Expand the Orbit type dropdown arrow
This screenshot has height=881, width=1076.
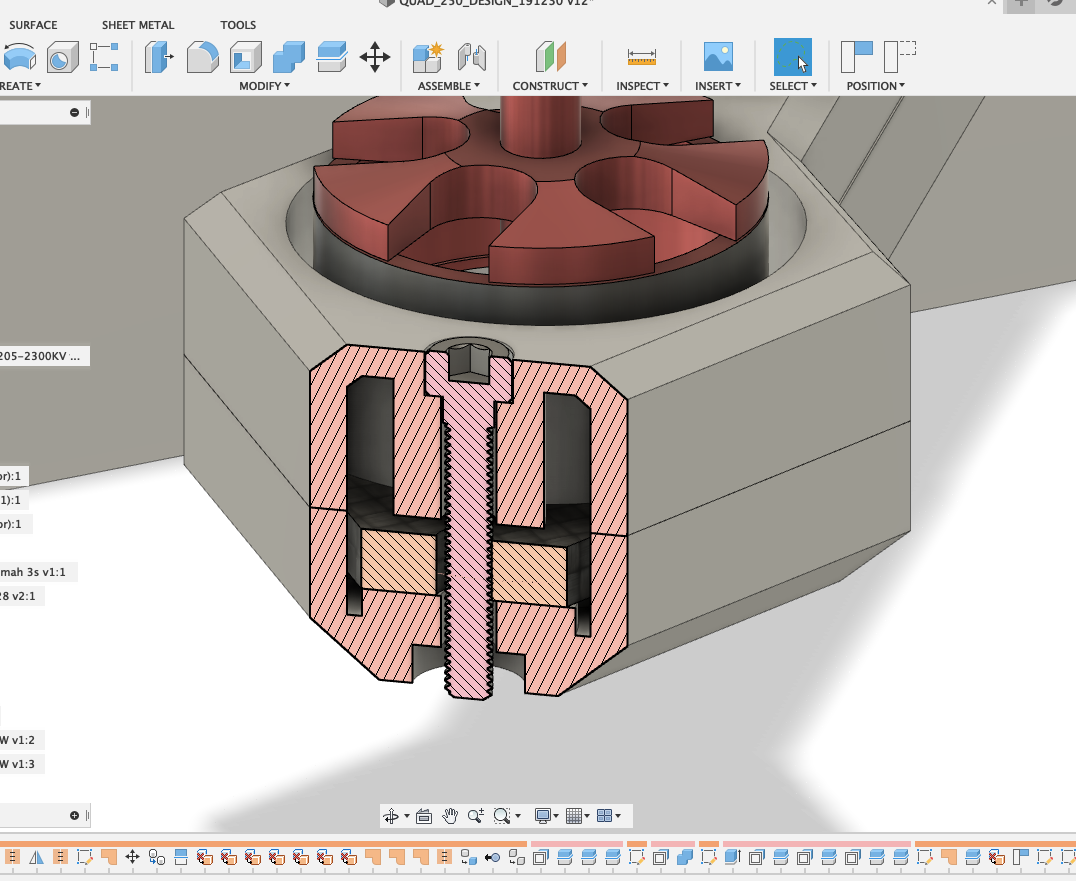tap(407, 816)
